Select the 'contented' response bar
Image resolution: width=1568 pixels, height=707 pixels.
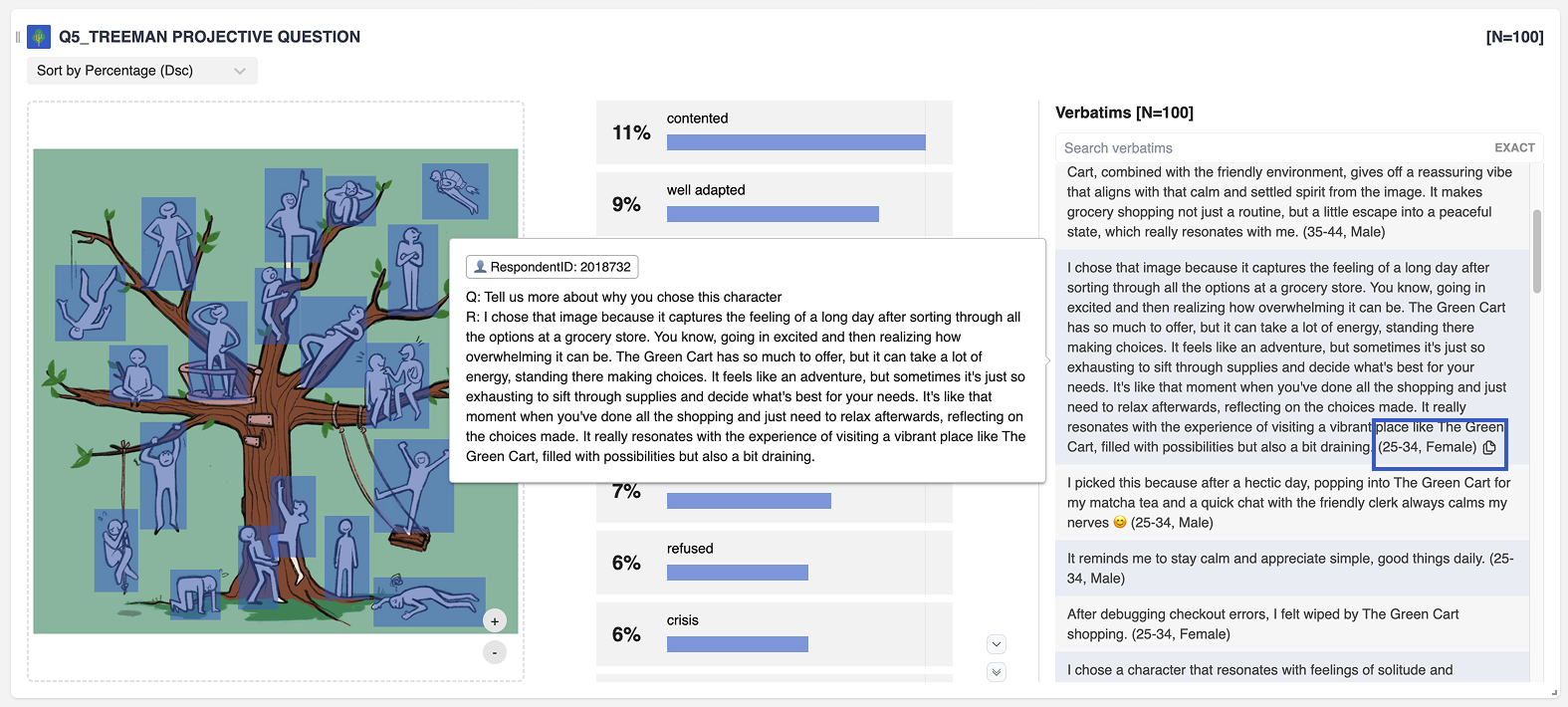tap(795, 142)
